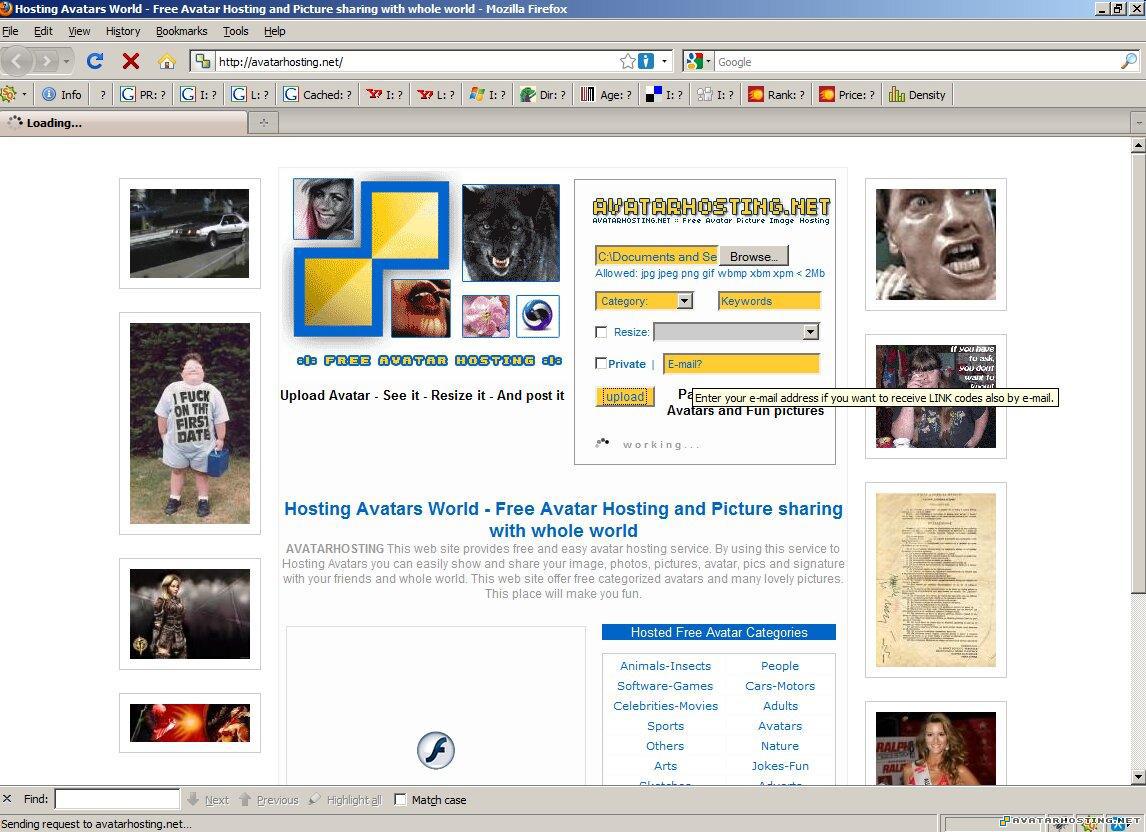The width and height of the screenshot is (1146, 832).
Task: Click the bookmark star in address bar
Action: coord(627,61)
